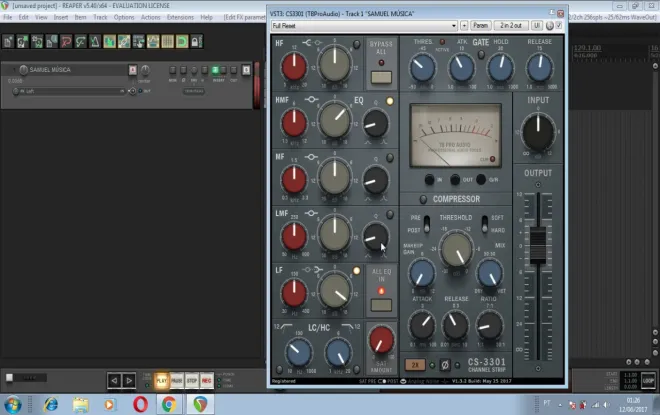This screenshot has width=660, height=415.
Task: Open Opera browser from the taskbar
Action: [x=140, y=405]
